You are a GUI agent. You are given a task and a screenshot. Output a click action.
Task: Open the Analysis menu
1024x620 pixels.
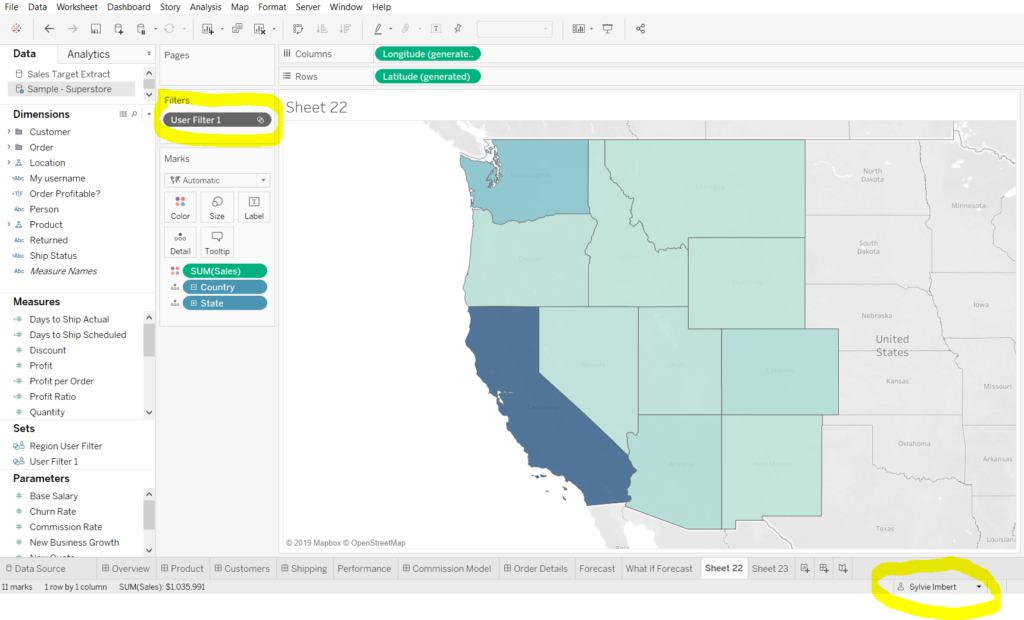205,7
